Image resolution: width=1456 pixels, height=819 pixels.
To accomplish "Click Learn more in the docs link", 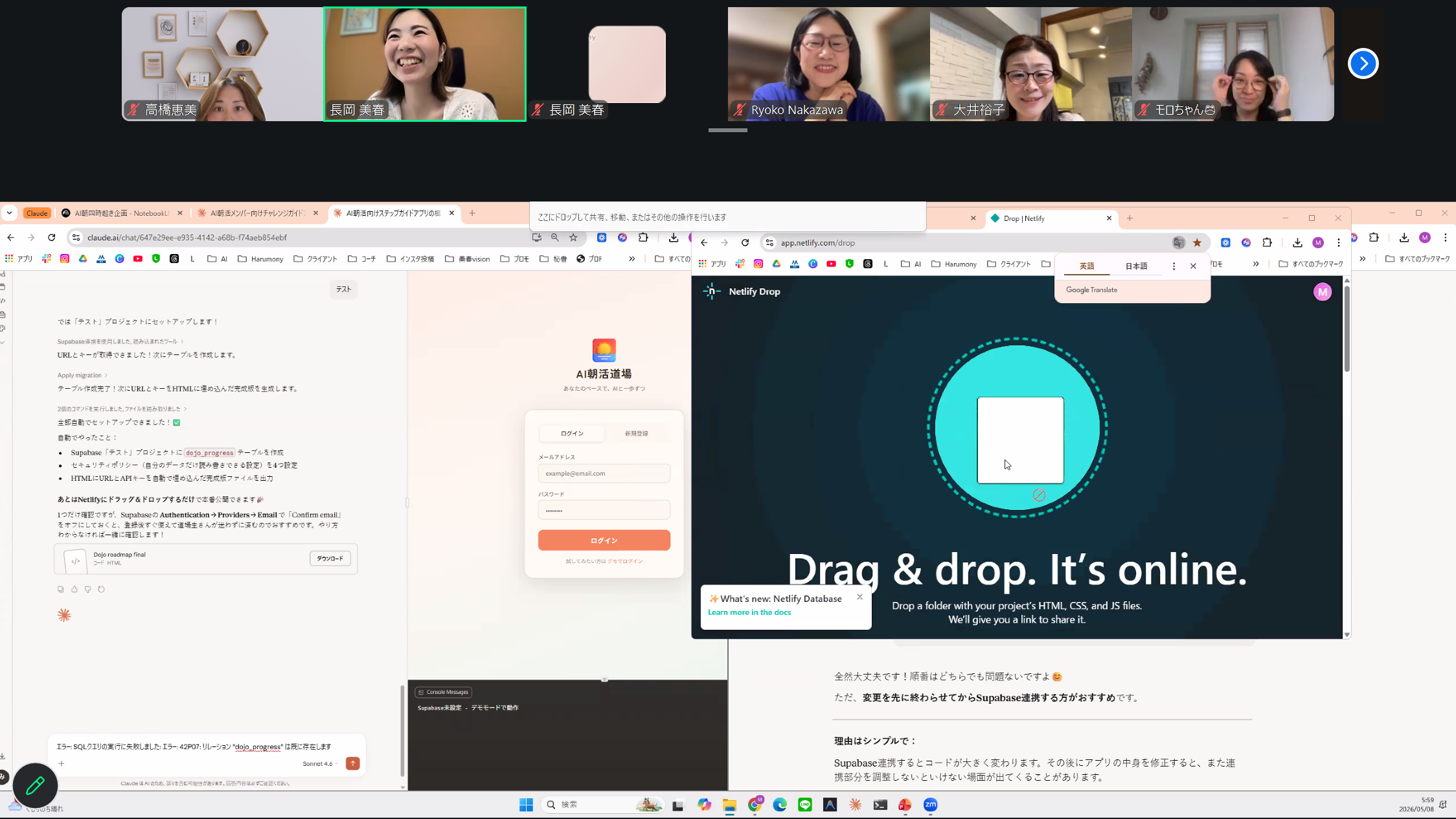I will coord(749,612).
